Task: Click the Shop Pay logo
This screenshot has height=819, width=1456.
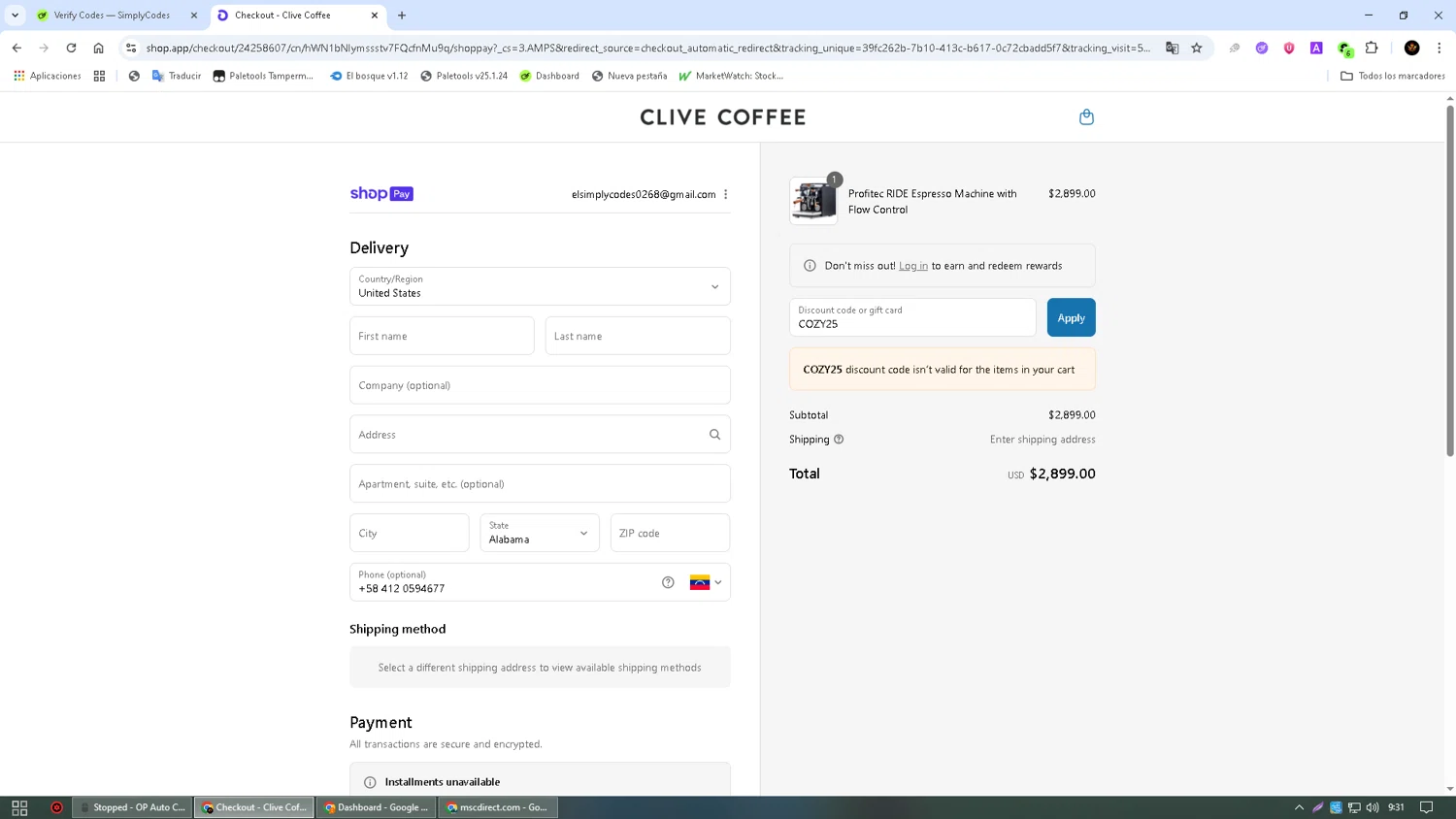Action: pyautogui.click(x=381, y=194)
